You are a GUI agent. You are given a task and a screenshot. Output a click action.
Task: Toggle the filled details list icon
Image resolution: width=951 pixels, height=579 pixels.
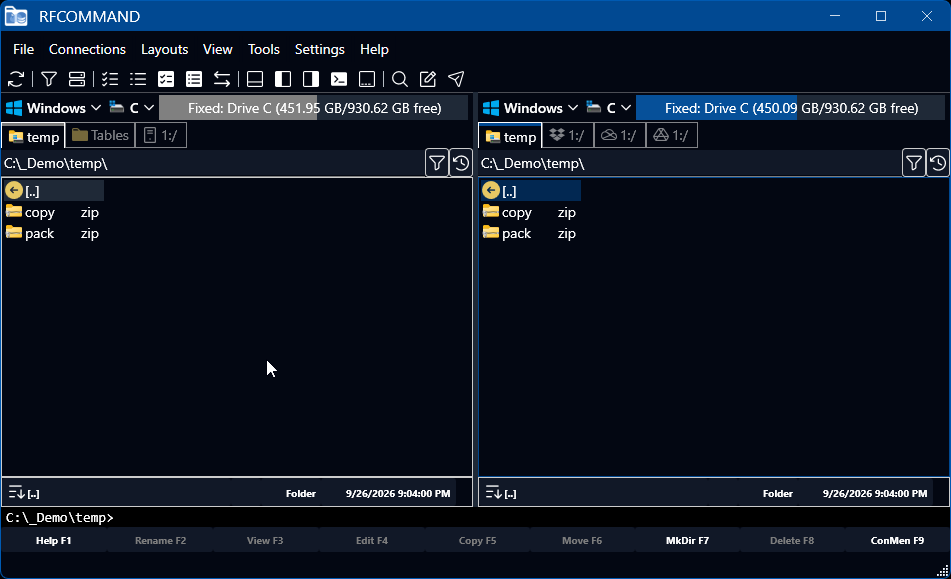[x=194, y=79]
